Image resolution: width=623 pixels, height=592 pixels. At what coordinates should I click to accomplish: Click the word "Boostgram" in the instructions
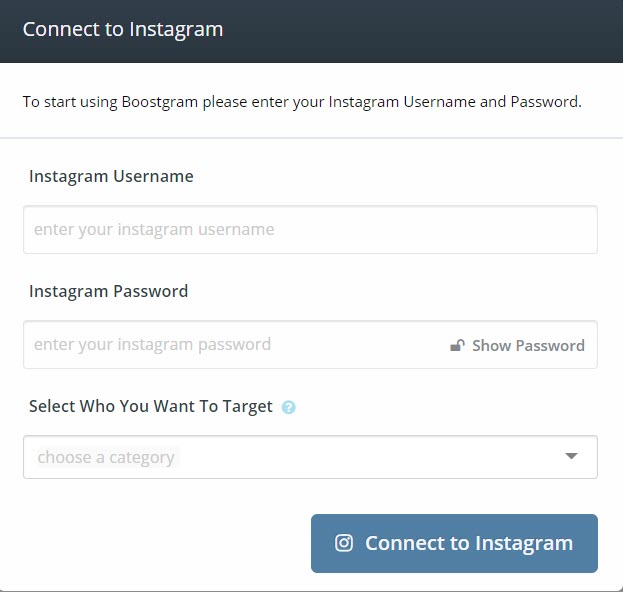pyautogui.click(x=160, y=102)
